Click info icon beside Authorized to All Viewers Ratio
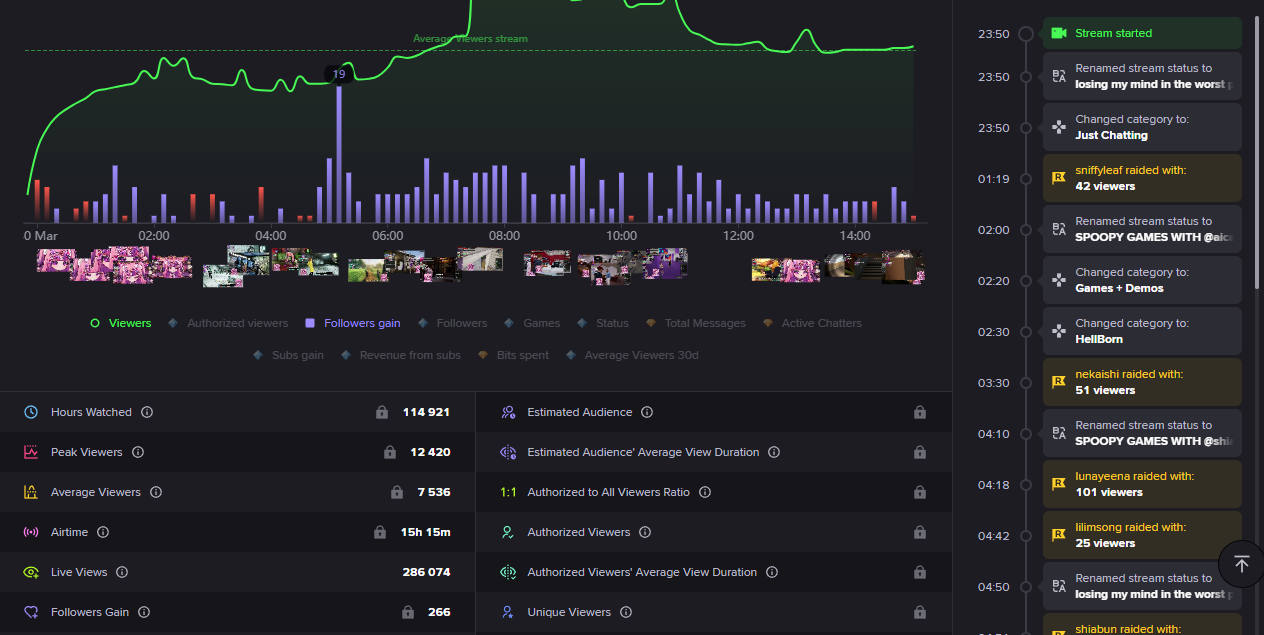 coord(705,492)
